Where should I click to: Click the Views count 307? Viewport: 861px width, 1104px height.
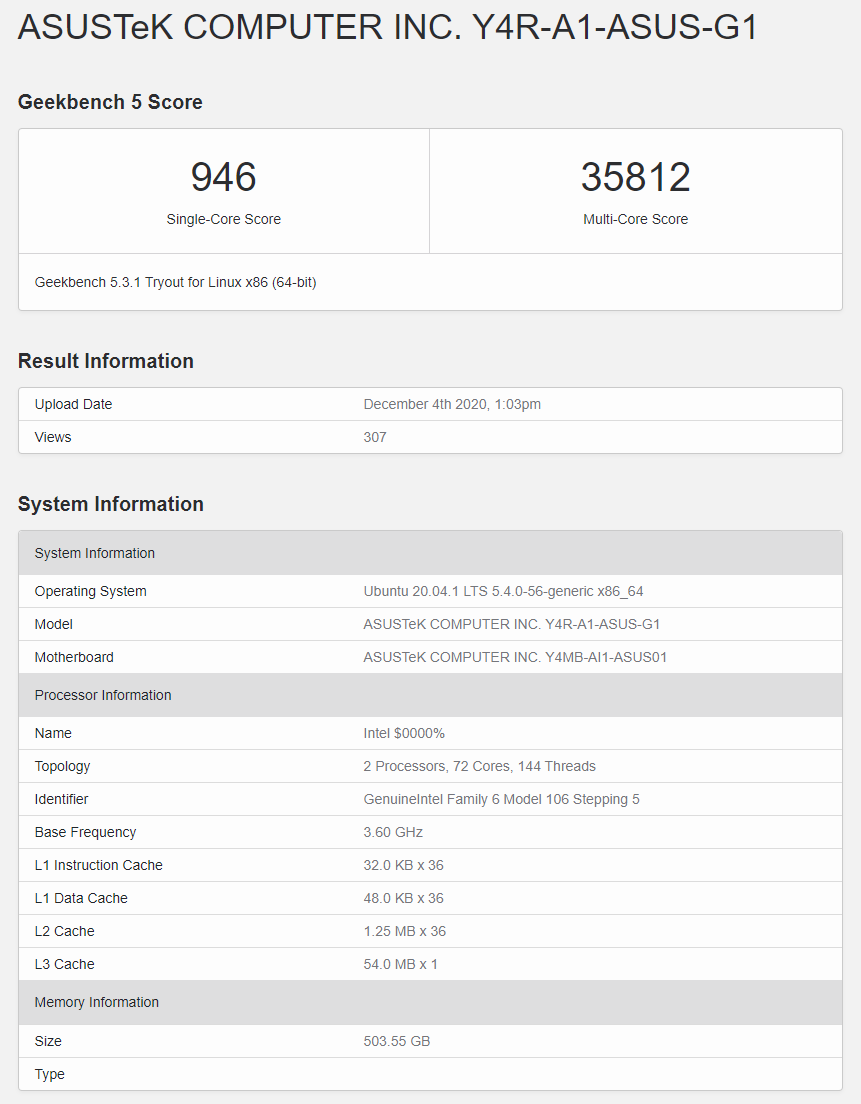(375, 437)
